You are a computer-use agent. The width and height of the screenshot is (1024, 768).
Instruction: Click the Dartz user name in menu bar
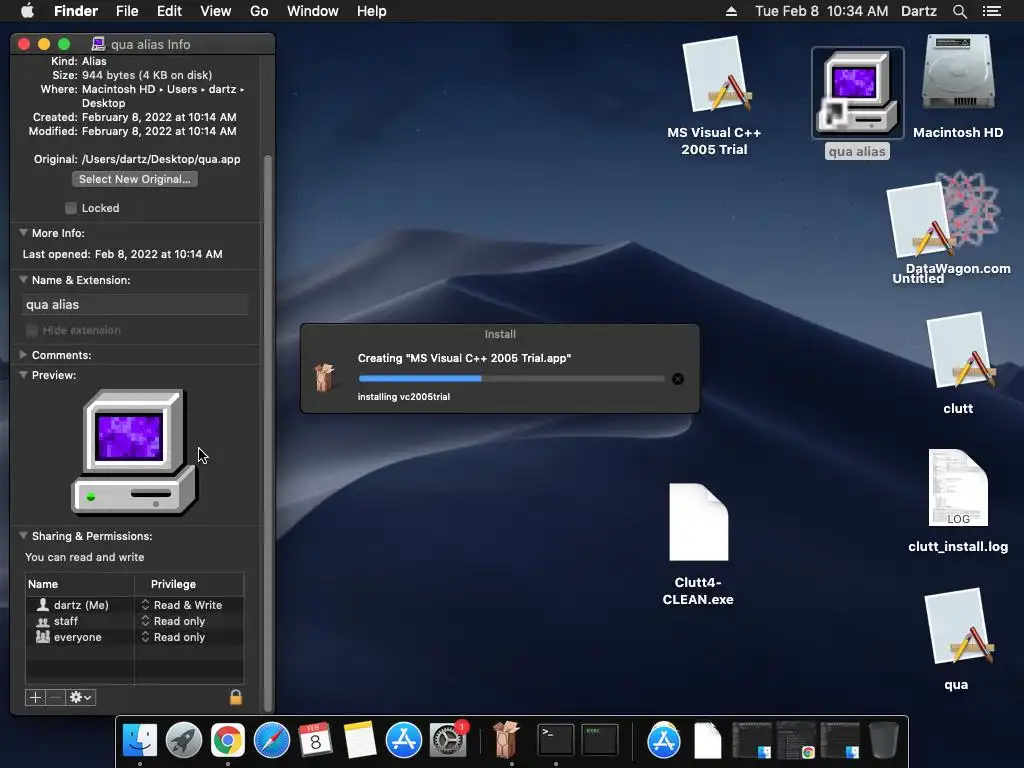pyautogui.click(x=919, y=11)
